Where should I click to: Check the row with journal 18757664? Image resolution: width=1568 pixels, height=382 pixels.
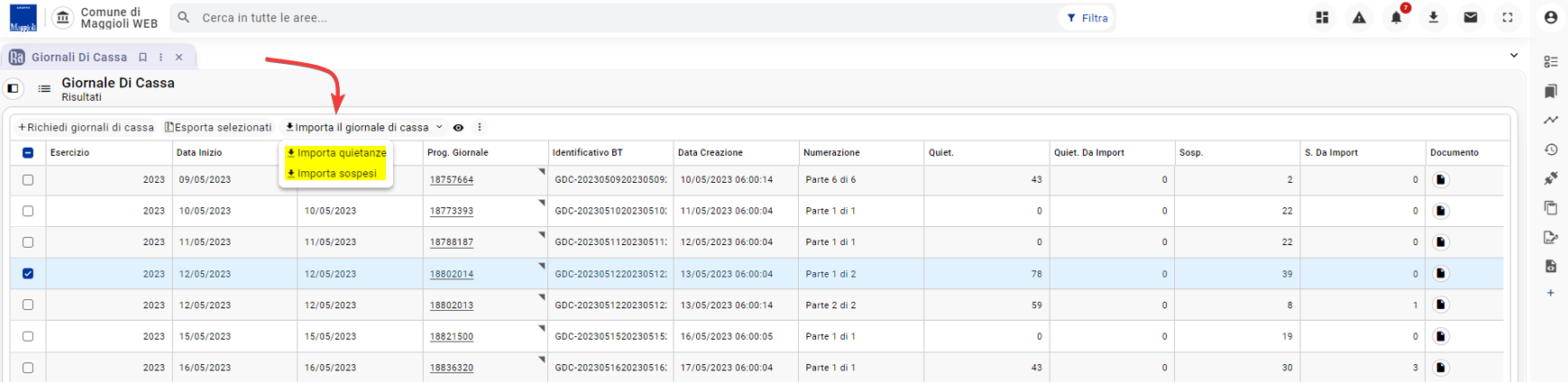coord(28,180)
